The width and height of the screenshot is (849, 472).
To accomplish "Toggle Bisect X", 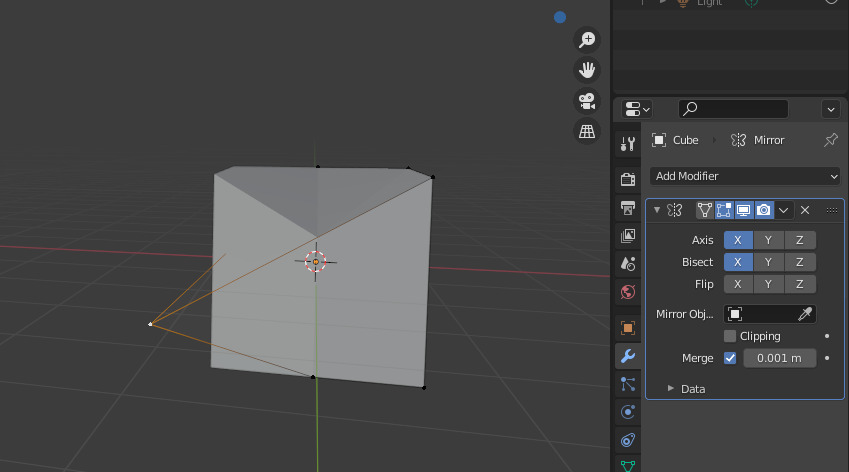I will point(738,263).
